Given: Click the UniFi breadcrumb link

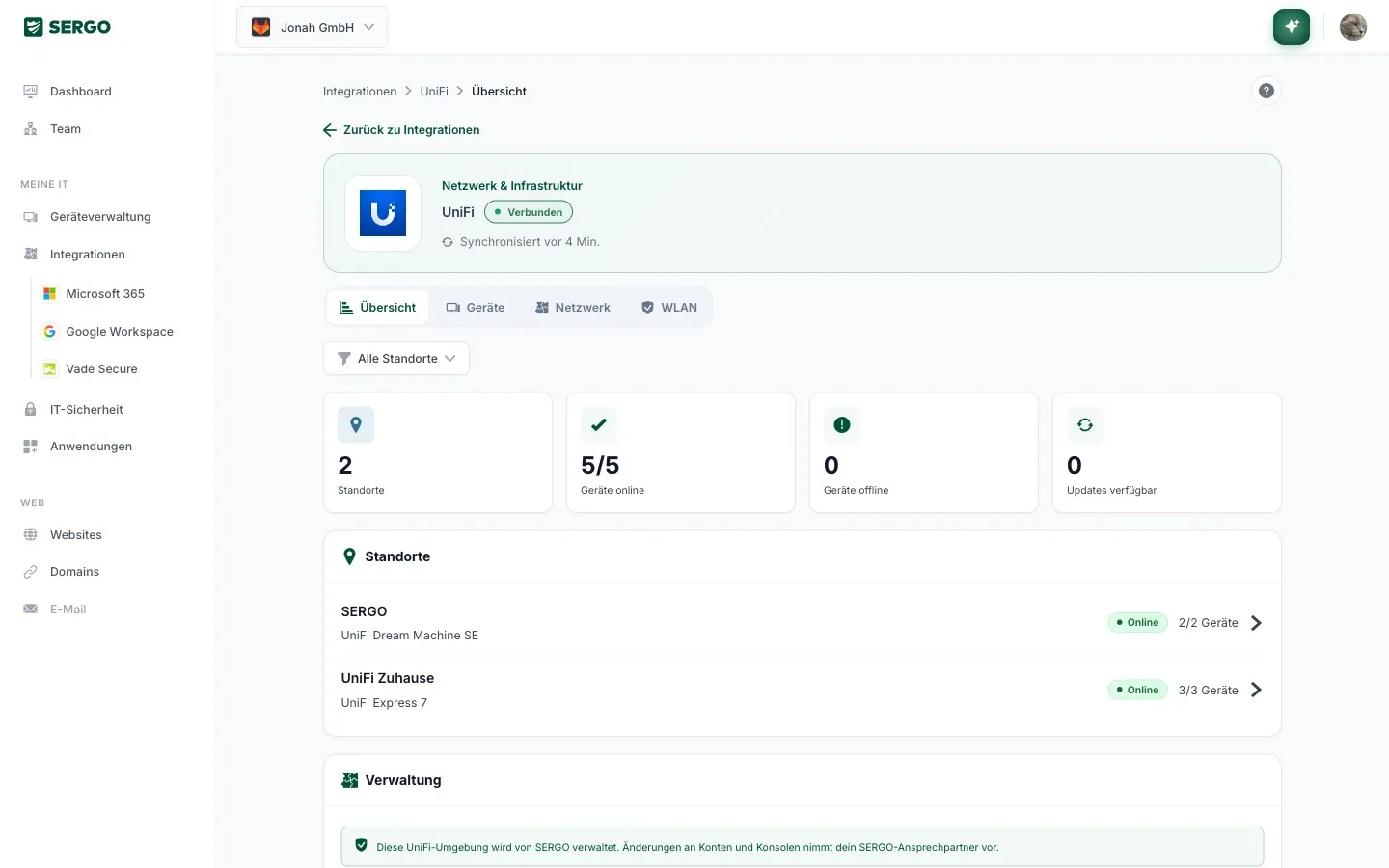Looking at the screenshot, I should [x=434, y=92].
